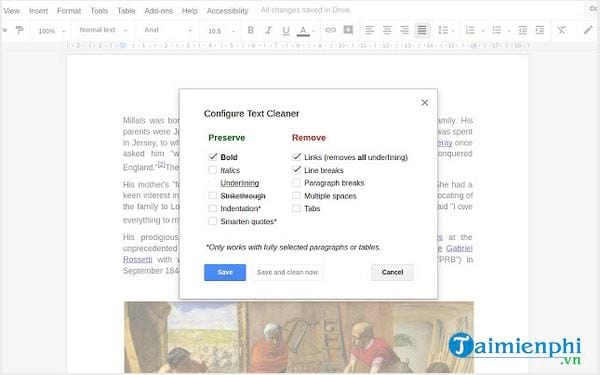Open the text color picker
The height and width of the screenshot is (375, 600).
point(303,31)
